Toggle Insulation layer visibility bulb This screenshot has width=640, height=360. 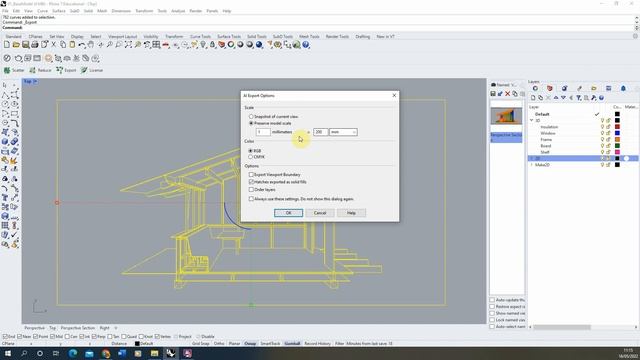(x=602, y=127)
